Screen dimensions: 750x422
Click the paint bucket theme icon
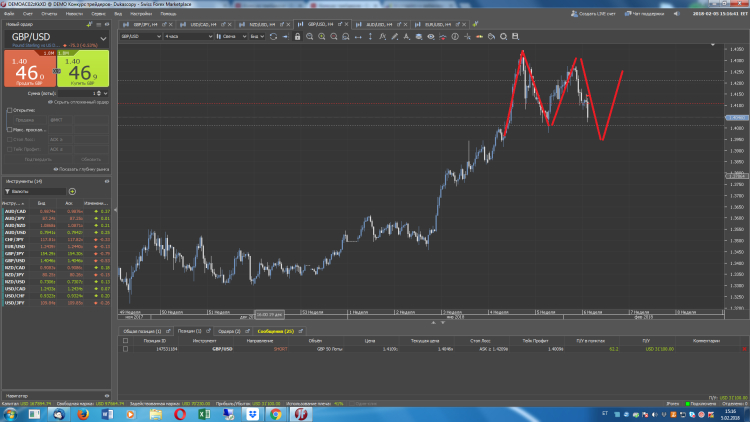coord(491,36)
